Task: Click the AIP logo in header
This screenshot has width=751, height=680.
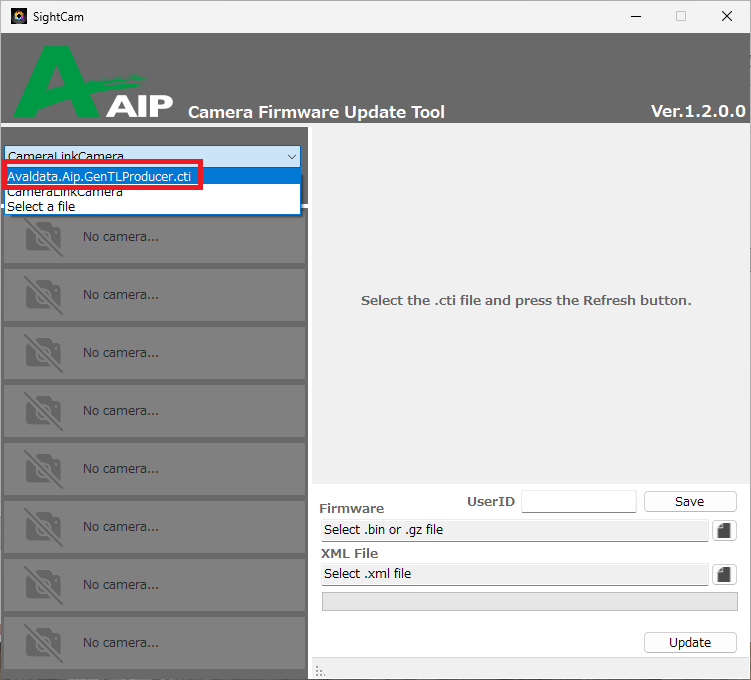Action: point(92,82)
